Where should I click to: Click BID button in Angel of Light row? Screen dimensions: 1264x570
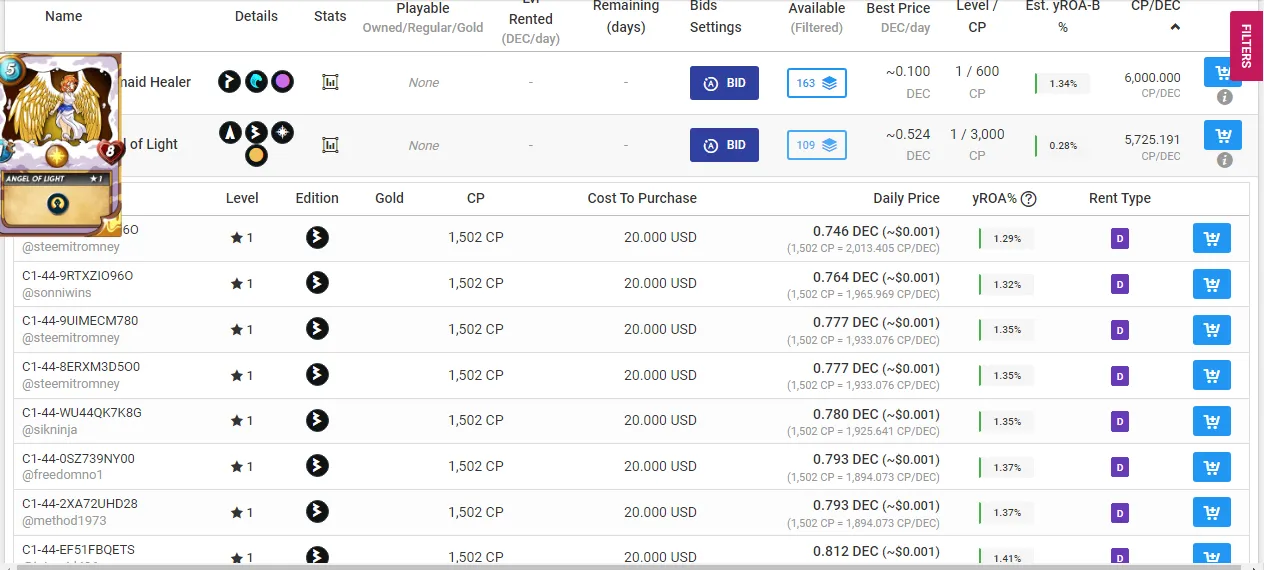(724, 145)
